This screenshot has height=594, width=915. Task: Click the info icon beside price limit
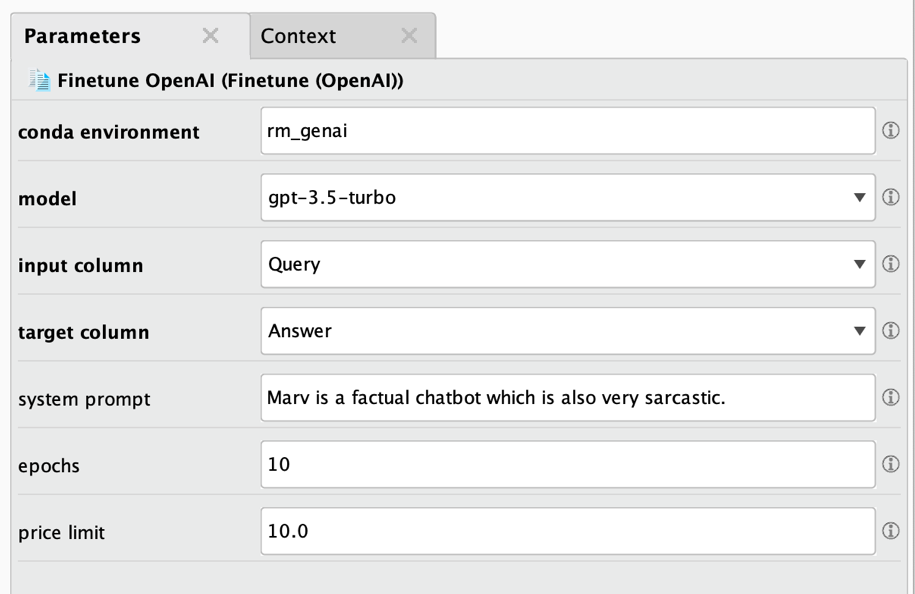pyautogui.click(x=892, y=531)
